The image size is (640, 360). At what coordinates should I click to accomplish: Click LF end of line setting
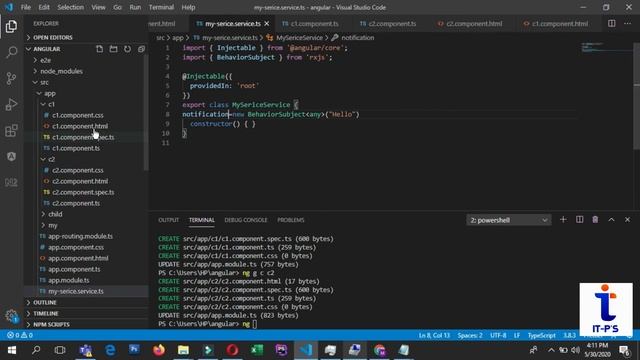[x=517, y=335]
